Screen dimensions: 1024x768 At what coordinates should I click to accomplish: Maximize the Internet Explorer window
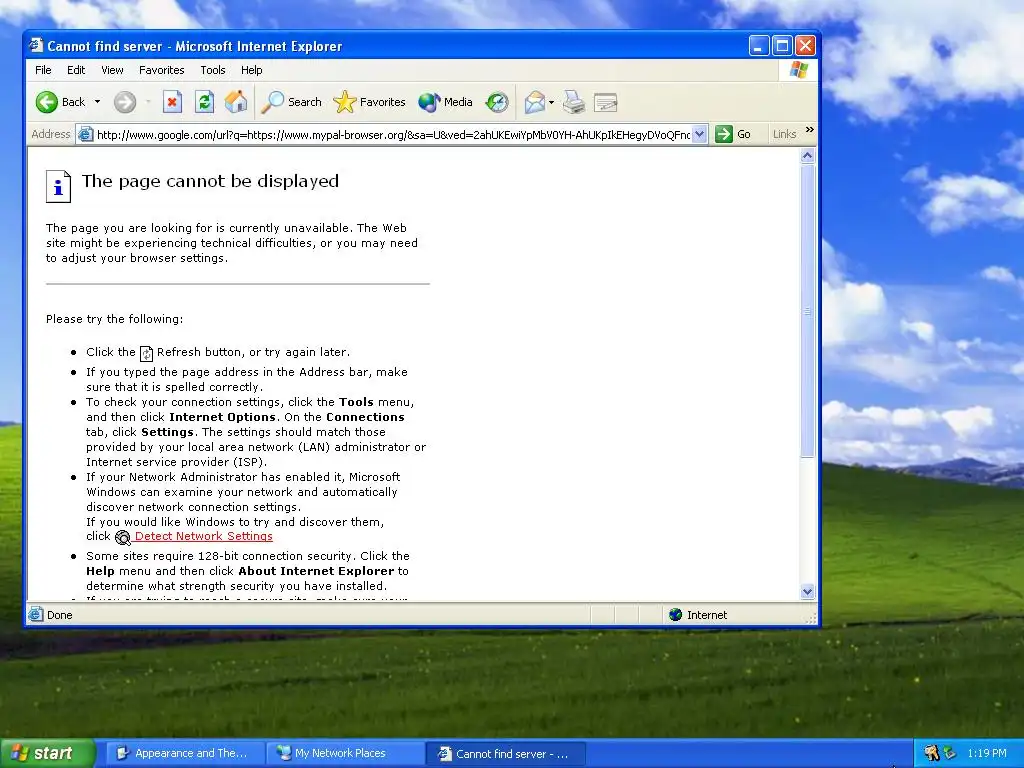click(x=782, y=46)
